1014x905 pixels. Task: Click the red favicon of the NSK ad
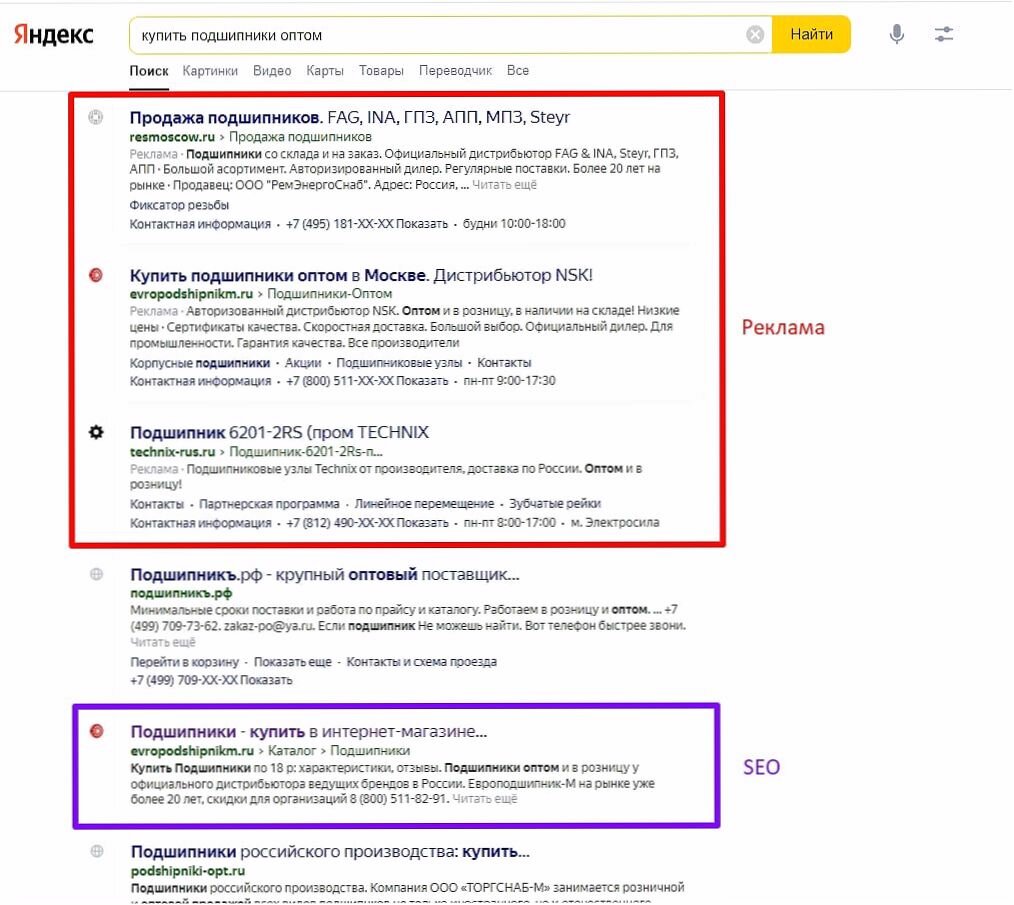(95, 273)
